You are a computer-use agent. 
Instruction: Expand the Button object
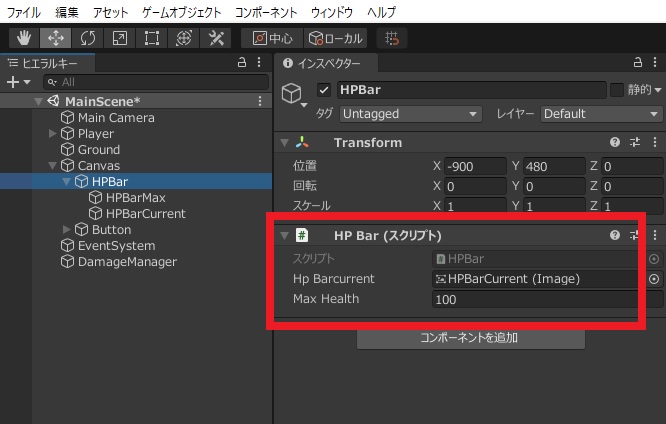[x=66, y=229]
